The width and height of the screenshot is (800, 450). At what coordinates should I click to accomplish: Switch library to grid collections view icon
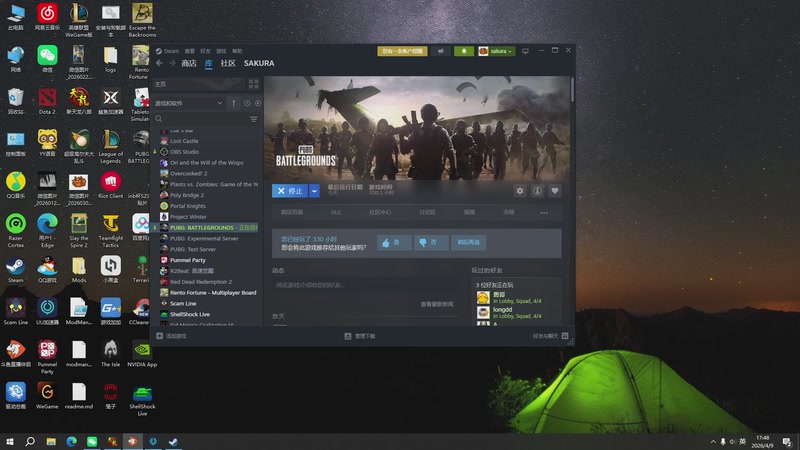254,84
